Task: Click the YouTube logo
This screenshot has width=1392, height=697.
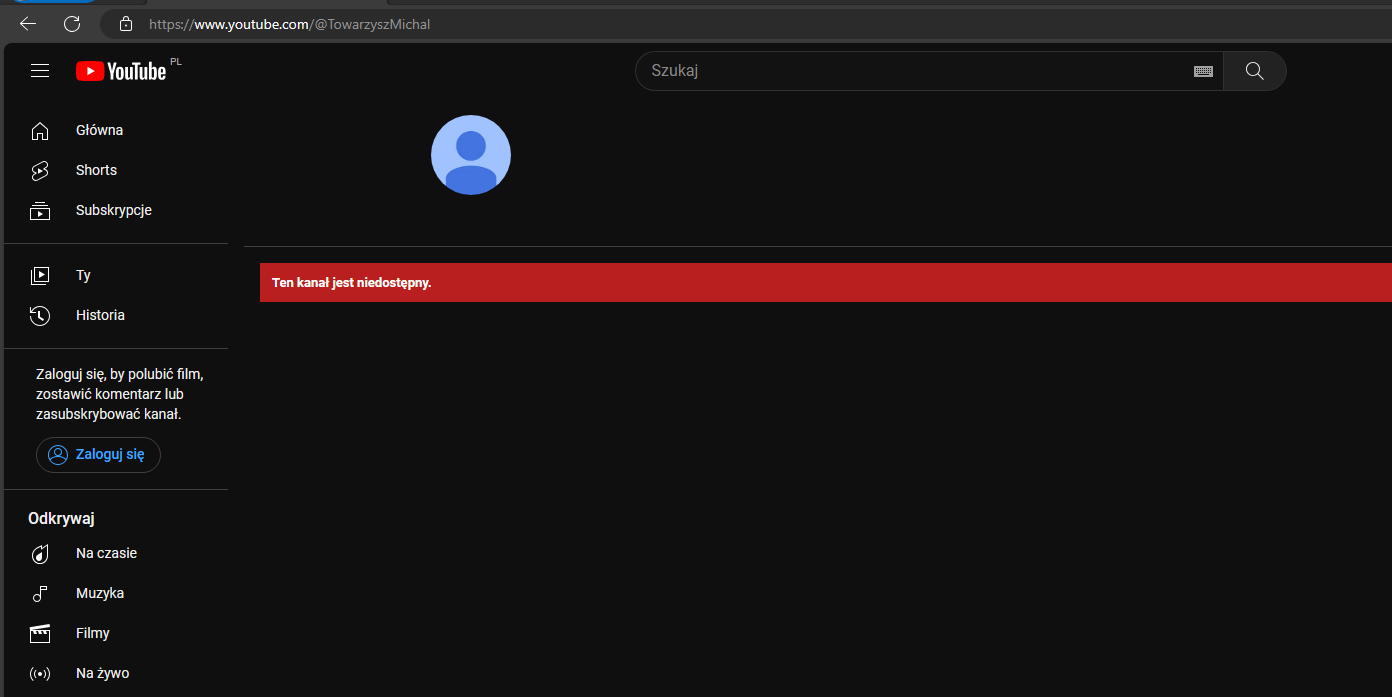Action: 121,71
